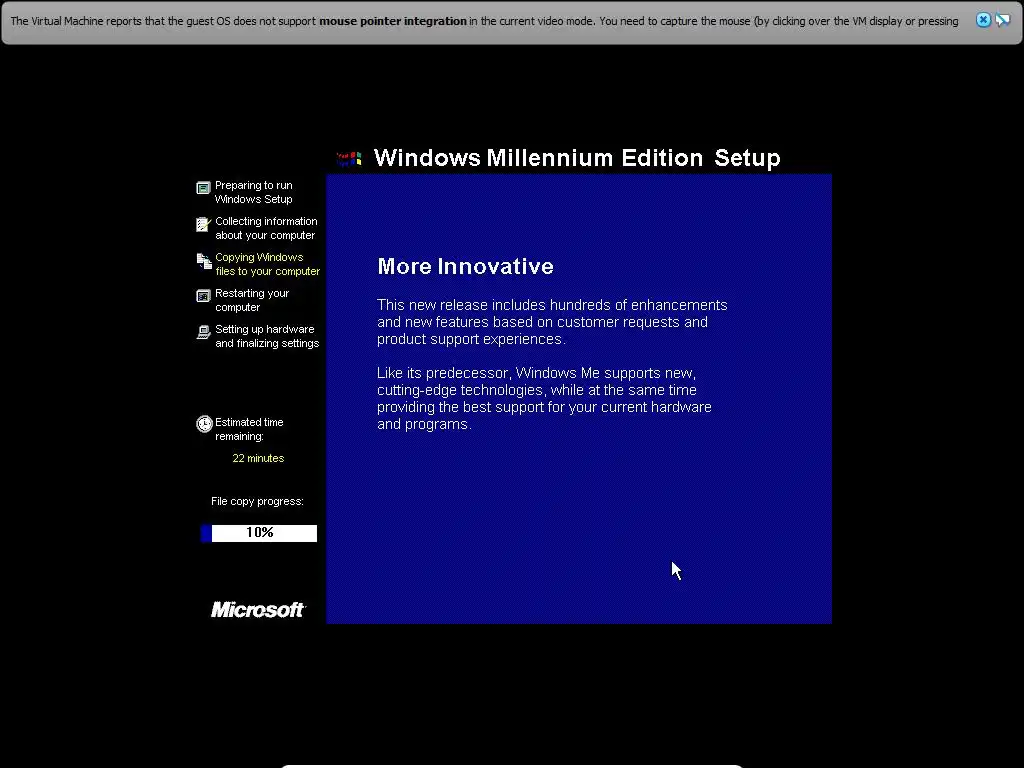Click the Copying Windows files icon
The image size is (1024, 768).
tap(204, 261)
